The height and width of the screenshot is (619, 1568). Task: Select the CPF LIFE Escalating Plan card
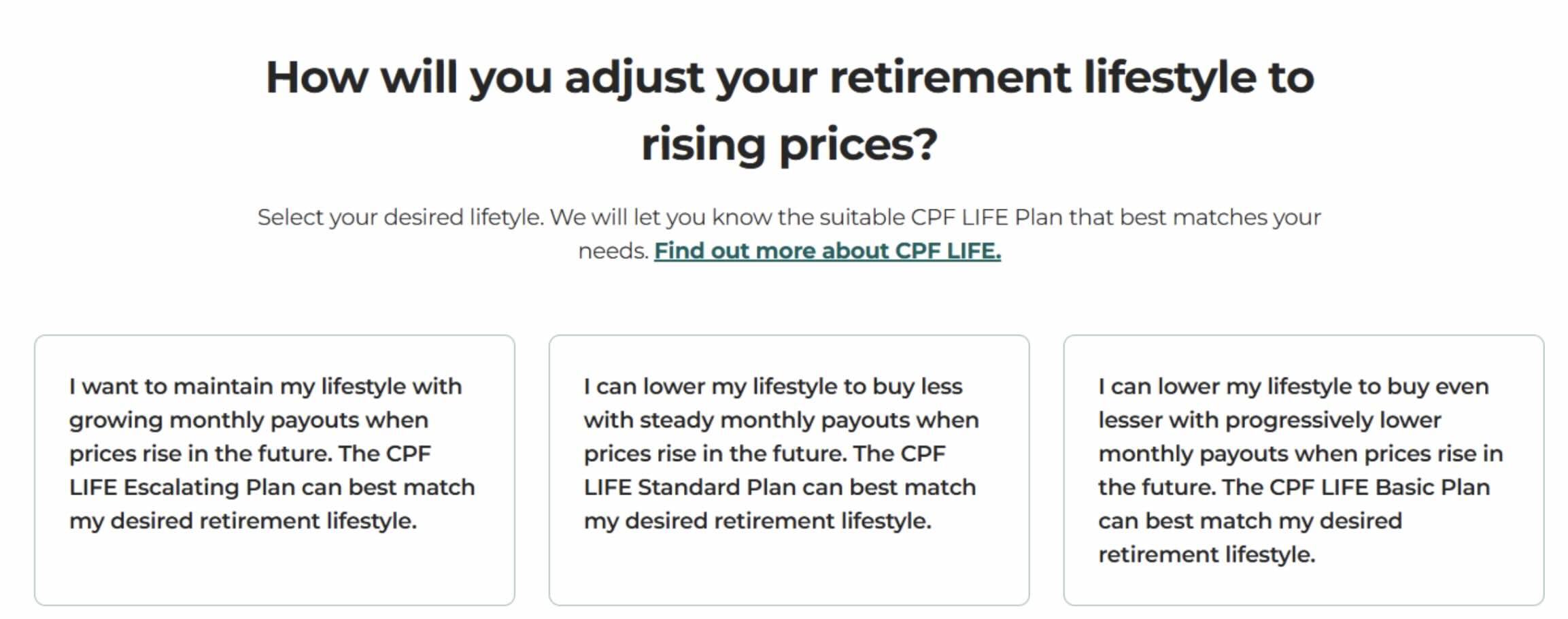[274, 469]
